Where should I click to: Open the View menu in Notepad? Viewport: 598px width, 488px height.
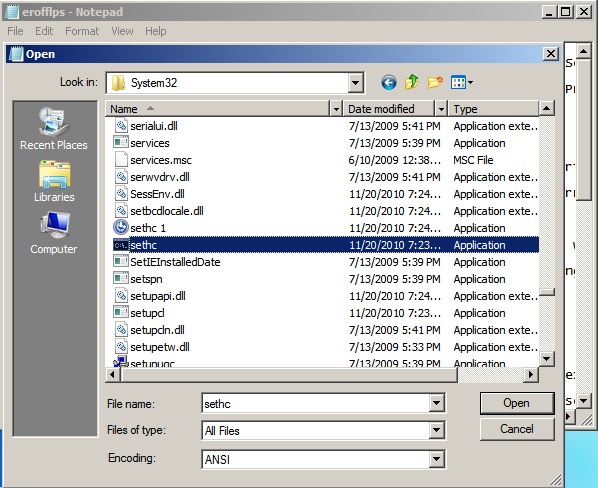[x=122, y=31]
